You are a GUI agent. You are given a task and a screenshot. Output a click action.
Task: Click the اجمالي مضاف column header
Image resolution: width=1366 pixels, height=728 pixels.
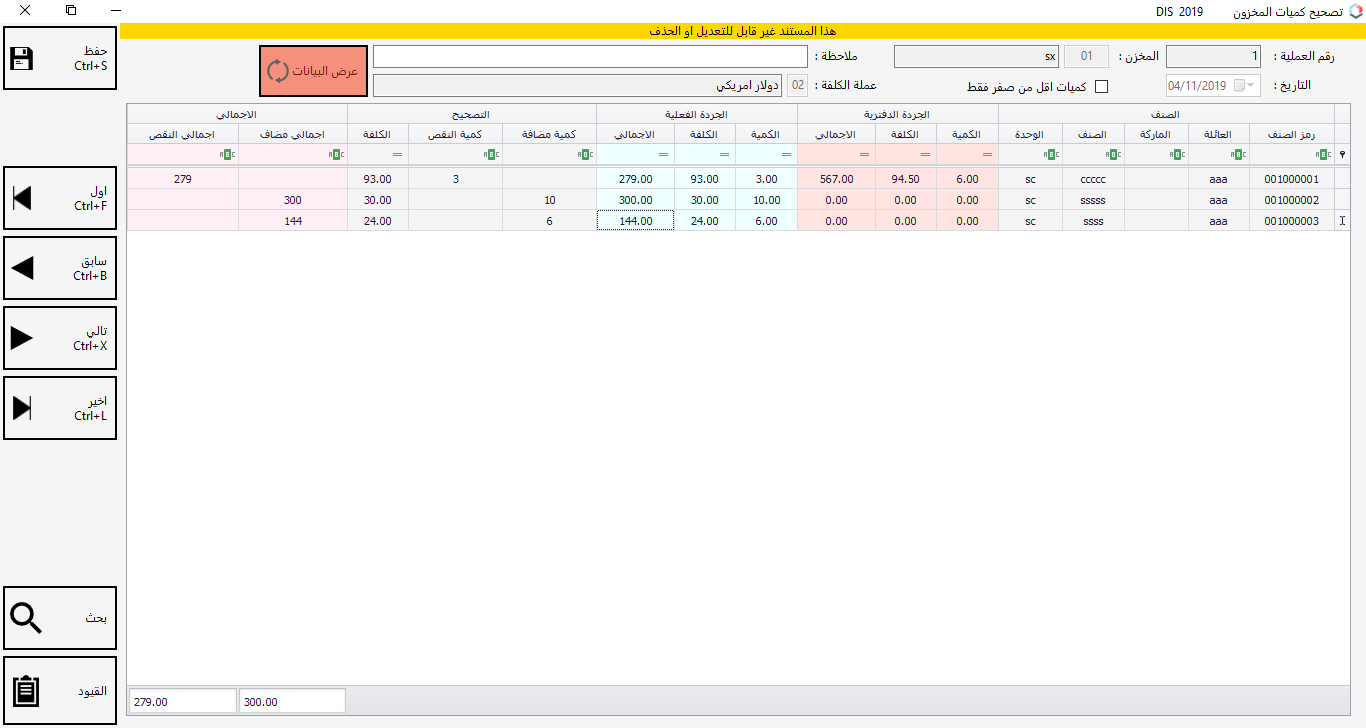tap(293, 134)
